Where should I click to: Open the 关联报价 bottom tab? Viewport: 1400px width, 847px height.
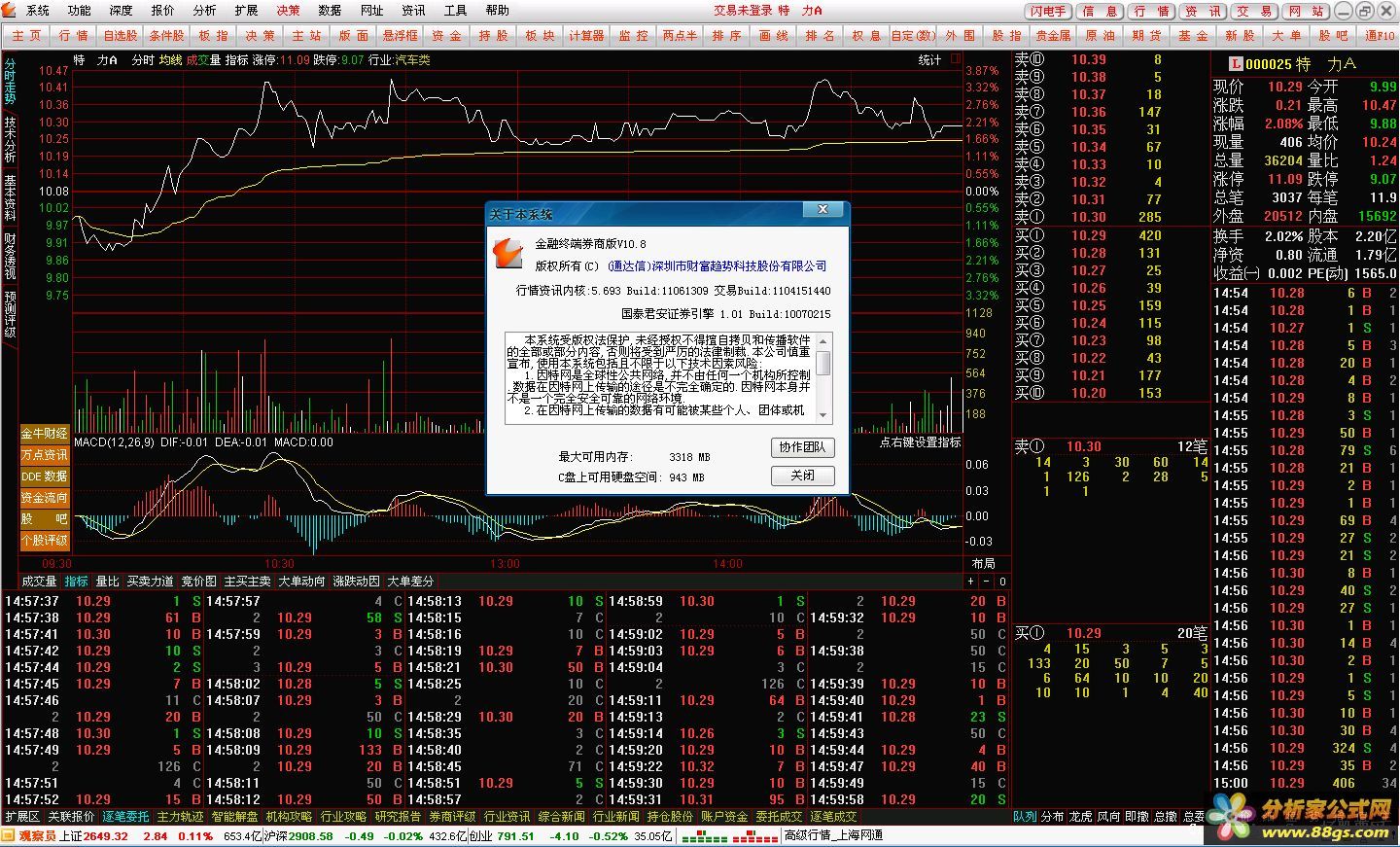pyautogui.click(x=71, y=817)
